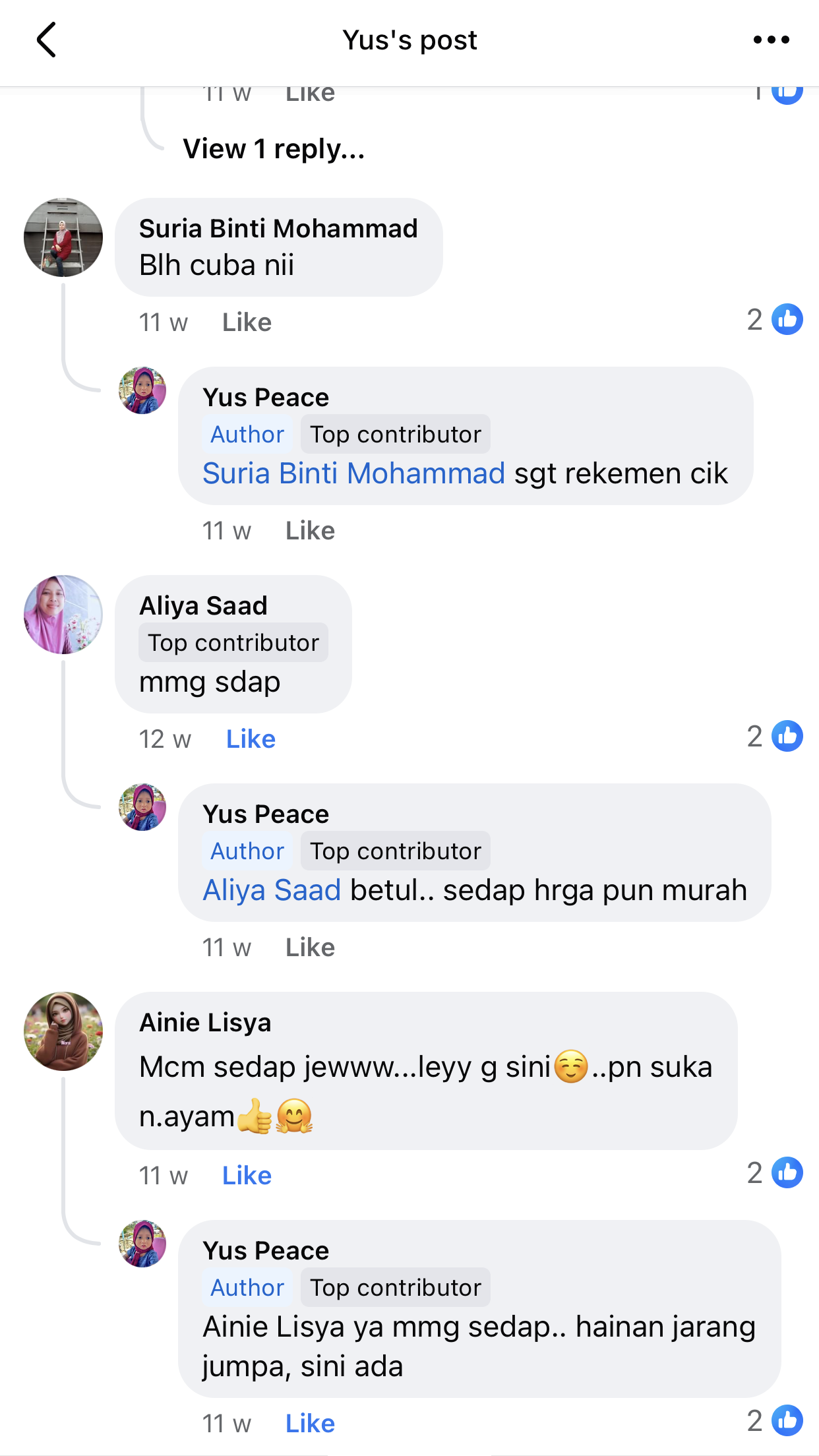Unlike Aliya Saad's "mmg sdap" comment
Viewport: 819px width, 1456px height.
click(x=251, y=739)
